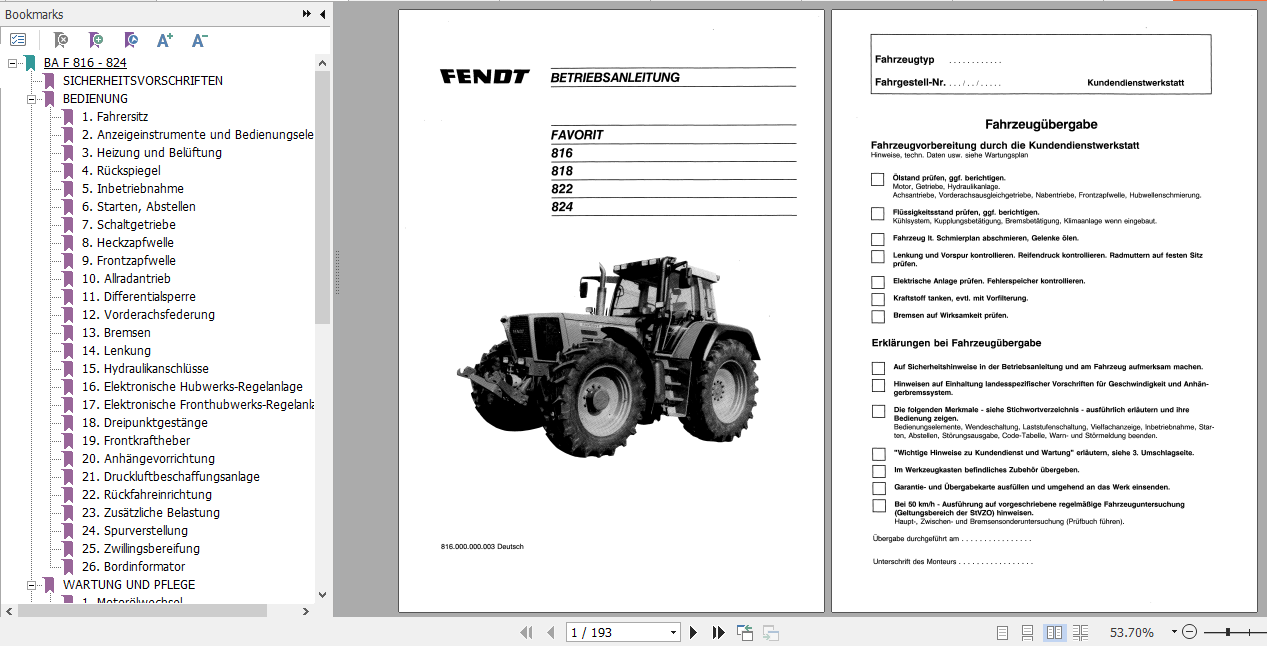This screenshot has height=646, width=1267.
Task: Jump to last page button
Action: (x=718, y=632)
